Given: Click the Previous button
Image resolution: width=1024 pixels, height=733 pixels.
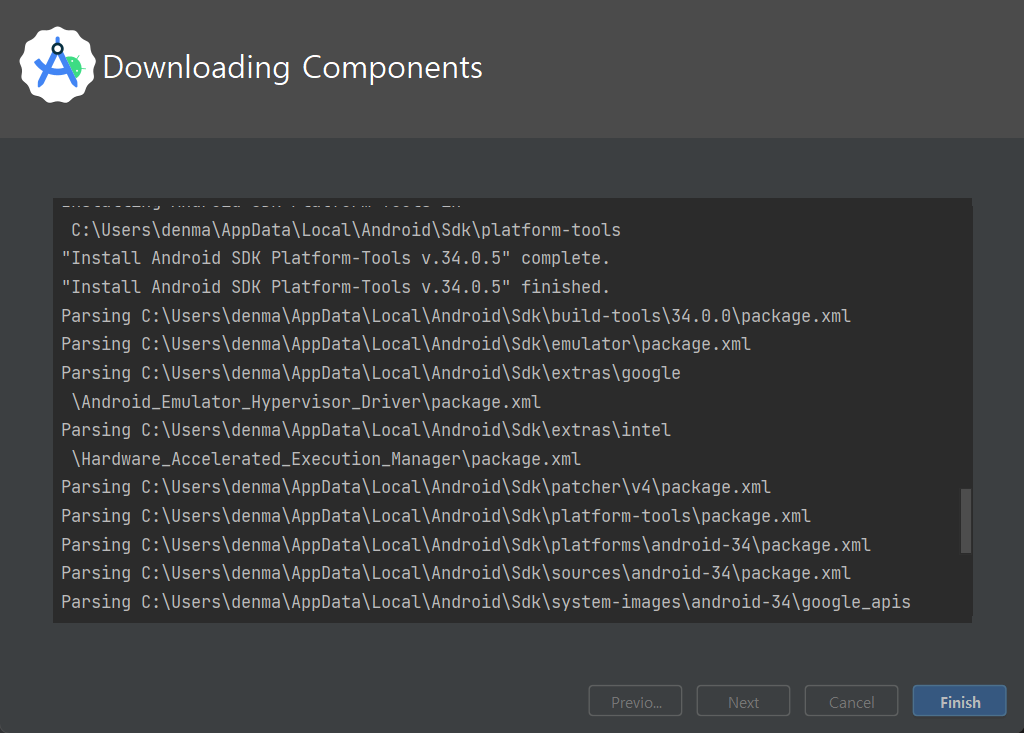Looking at the screenshot, I should [635, 701].
